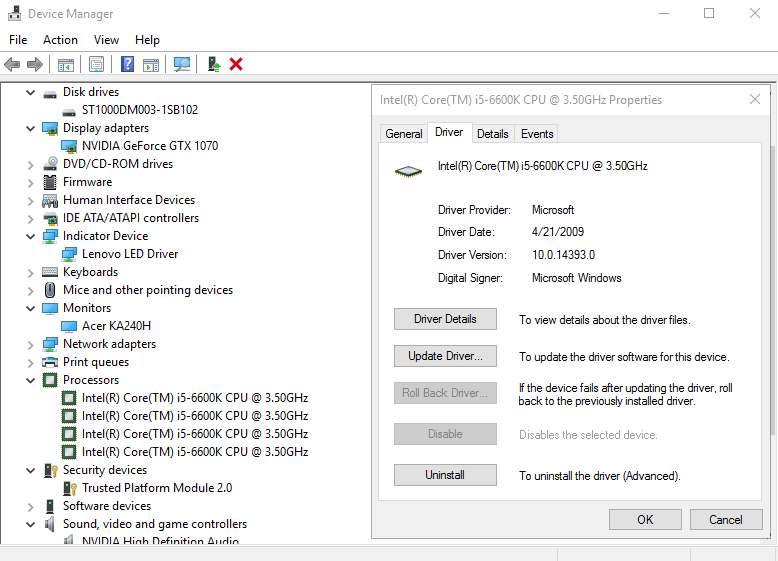Click the red X Uninstall toolbar icon
This screenshot has width=778, height=561.
[x=236, y=64]
